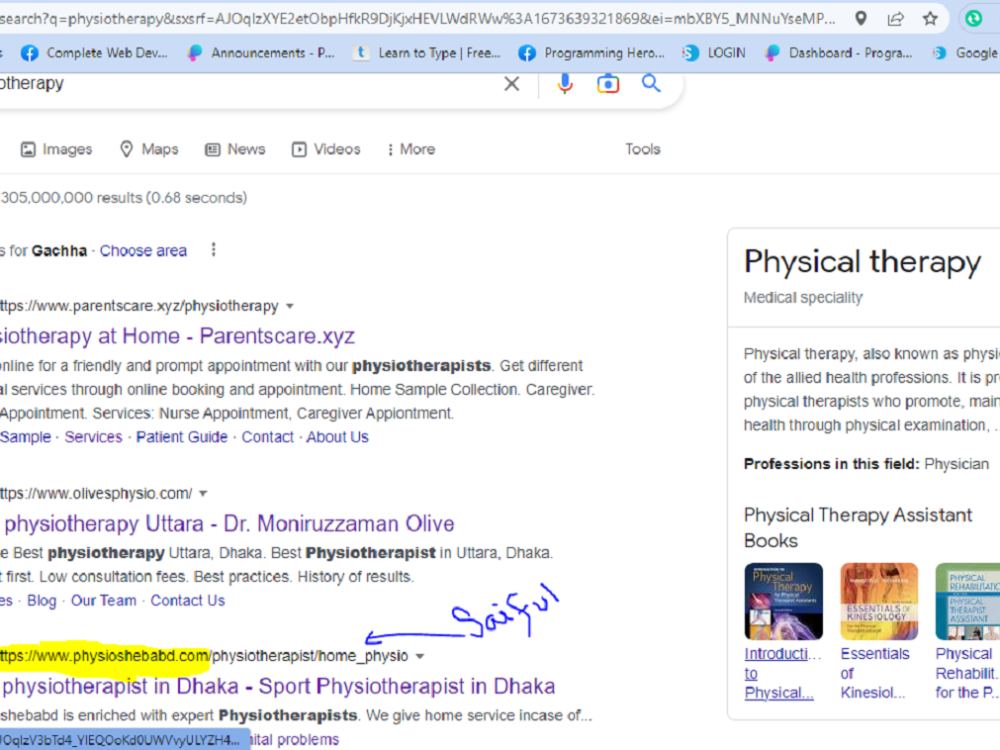
Task: Click the Choose area link
Action: [143, 251]
